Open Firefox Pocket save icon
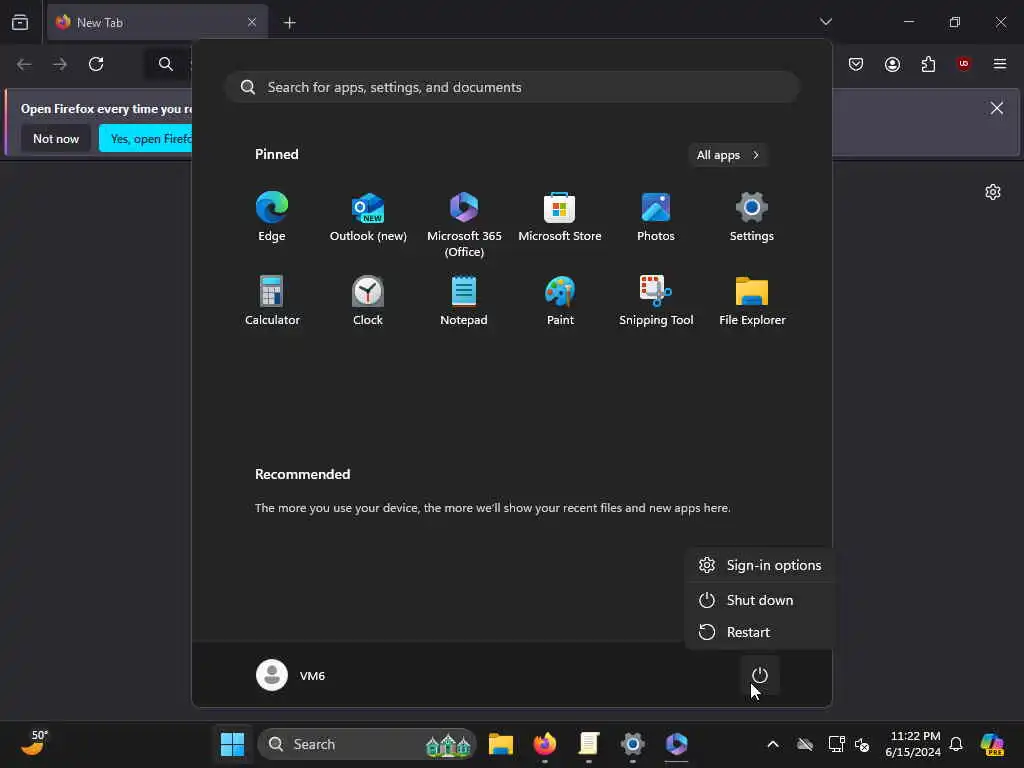Screen dimensions: 1024x768 pyautogui.click(x=856, y=64)
